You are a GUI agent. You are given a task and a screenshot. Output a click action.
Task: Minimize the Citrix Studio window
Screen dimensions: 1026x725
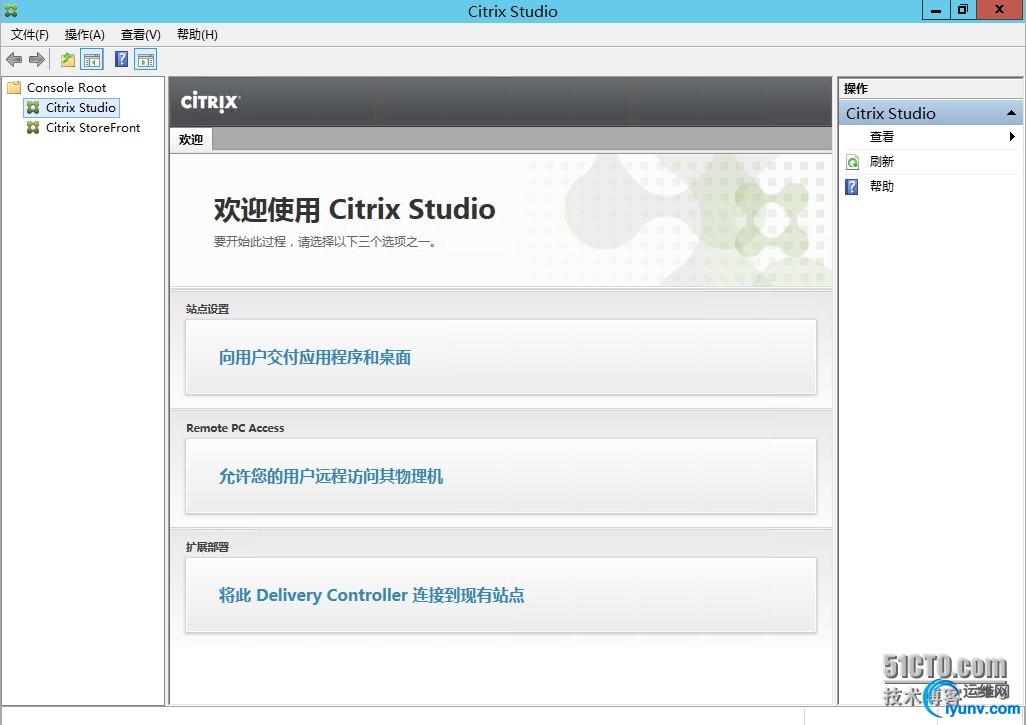click(x=936, y=10)
